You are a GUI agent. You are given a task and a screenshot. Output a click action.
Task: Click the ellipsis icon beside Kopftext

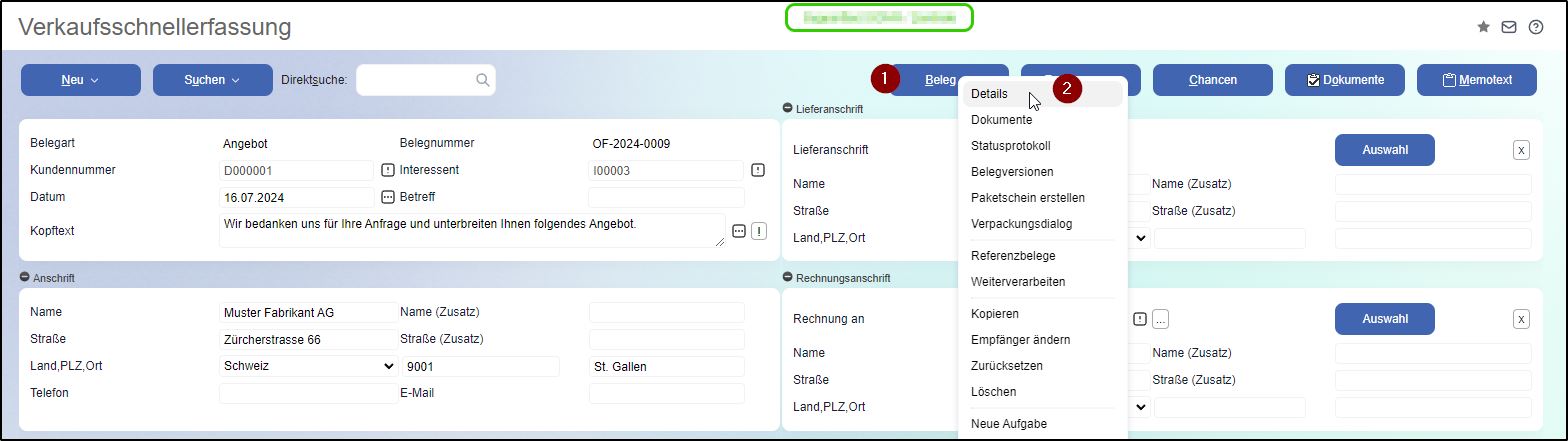pos(739,231)
